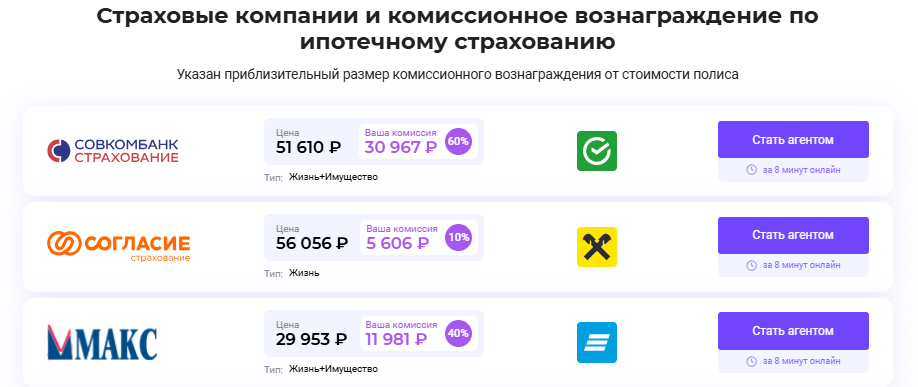Click the 40% commission badge
The image size is (918, 387).
pyautogui.click(x=458, y=333)
